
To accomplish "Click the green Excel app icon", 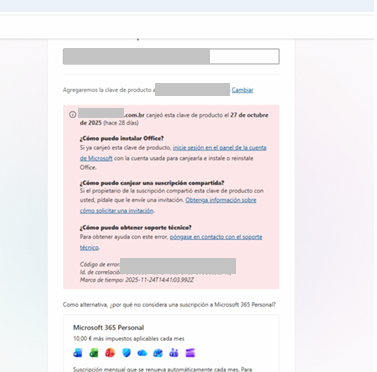I will click(x=94, y=353).
